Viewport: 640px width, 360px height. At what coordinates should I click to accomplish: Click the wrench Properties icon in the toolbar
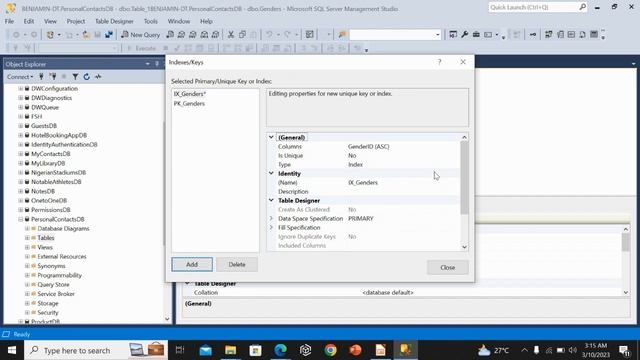464,35
